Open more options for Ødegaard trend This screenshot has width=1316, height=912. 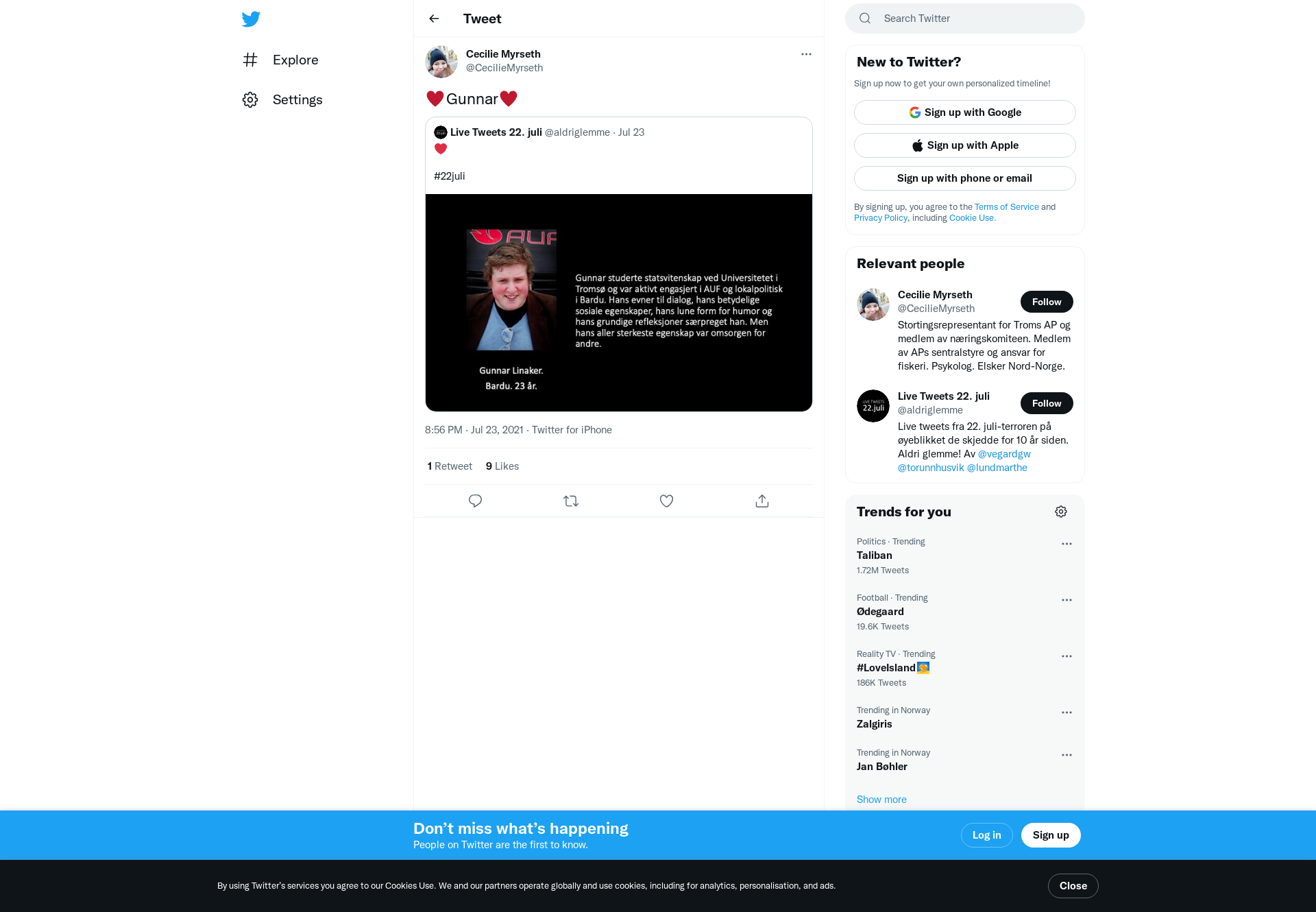pyautogui.click(x=1067, y=600)
